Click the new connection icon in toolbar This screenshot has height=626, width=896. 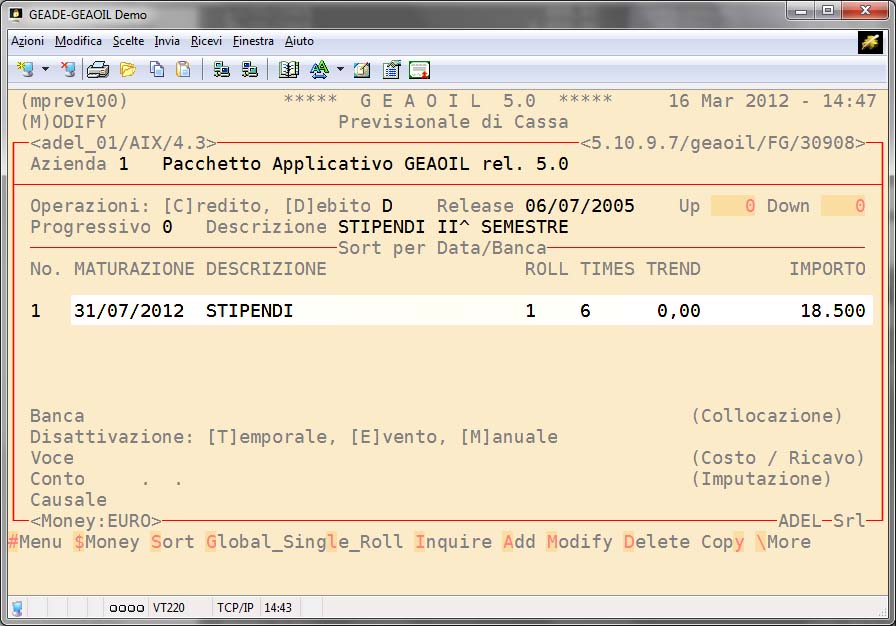tap(25, 69)
